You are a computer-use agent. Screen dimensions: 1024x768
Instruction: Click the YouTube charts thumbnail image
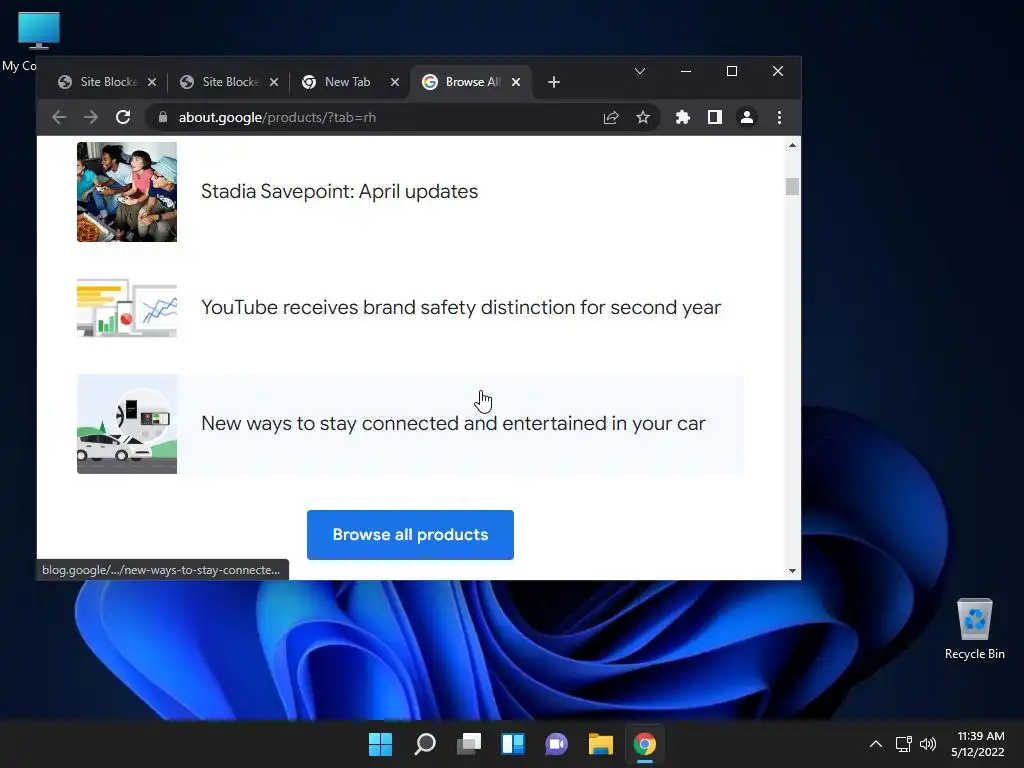coord(127,308)
